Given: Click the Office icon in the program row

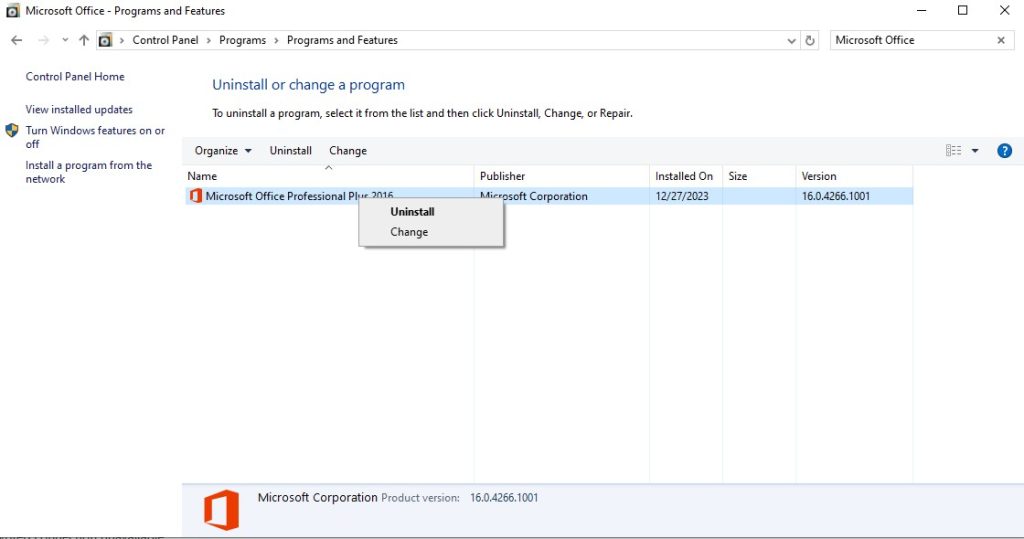Looking at the screenshot, I should point(195,196).
